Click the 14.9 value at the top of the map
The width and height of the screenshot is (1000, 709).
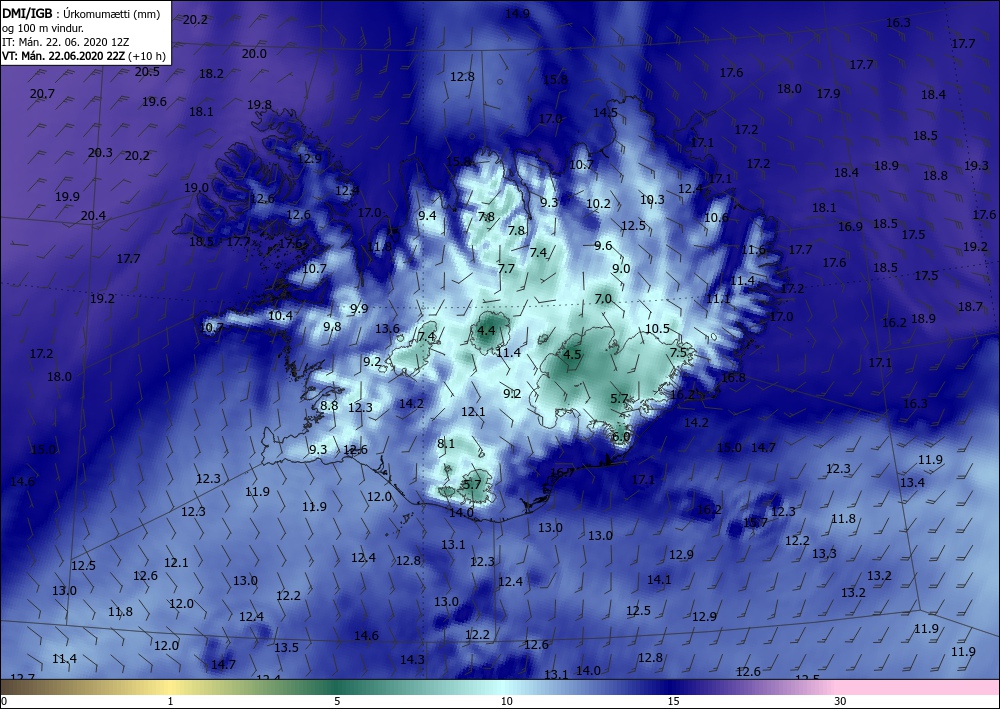(x=517, y=13)
